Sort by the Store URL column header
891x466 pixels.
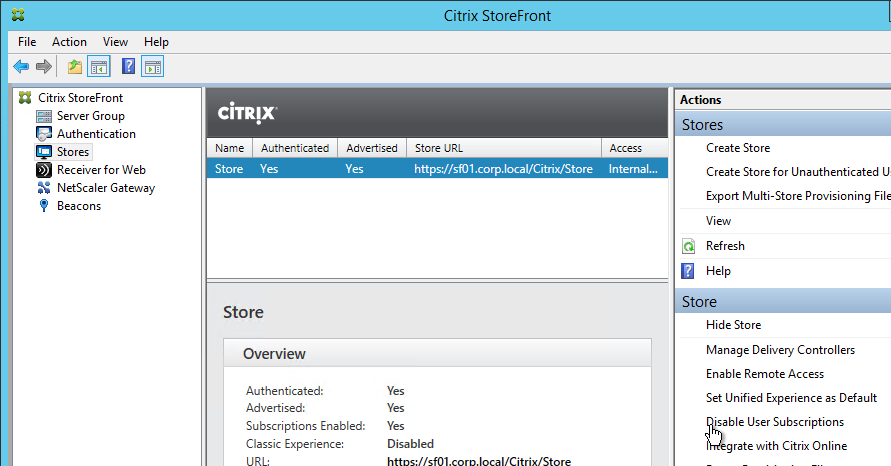[x=504, y=148]
